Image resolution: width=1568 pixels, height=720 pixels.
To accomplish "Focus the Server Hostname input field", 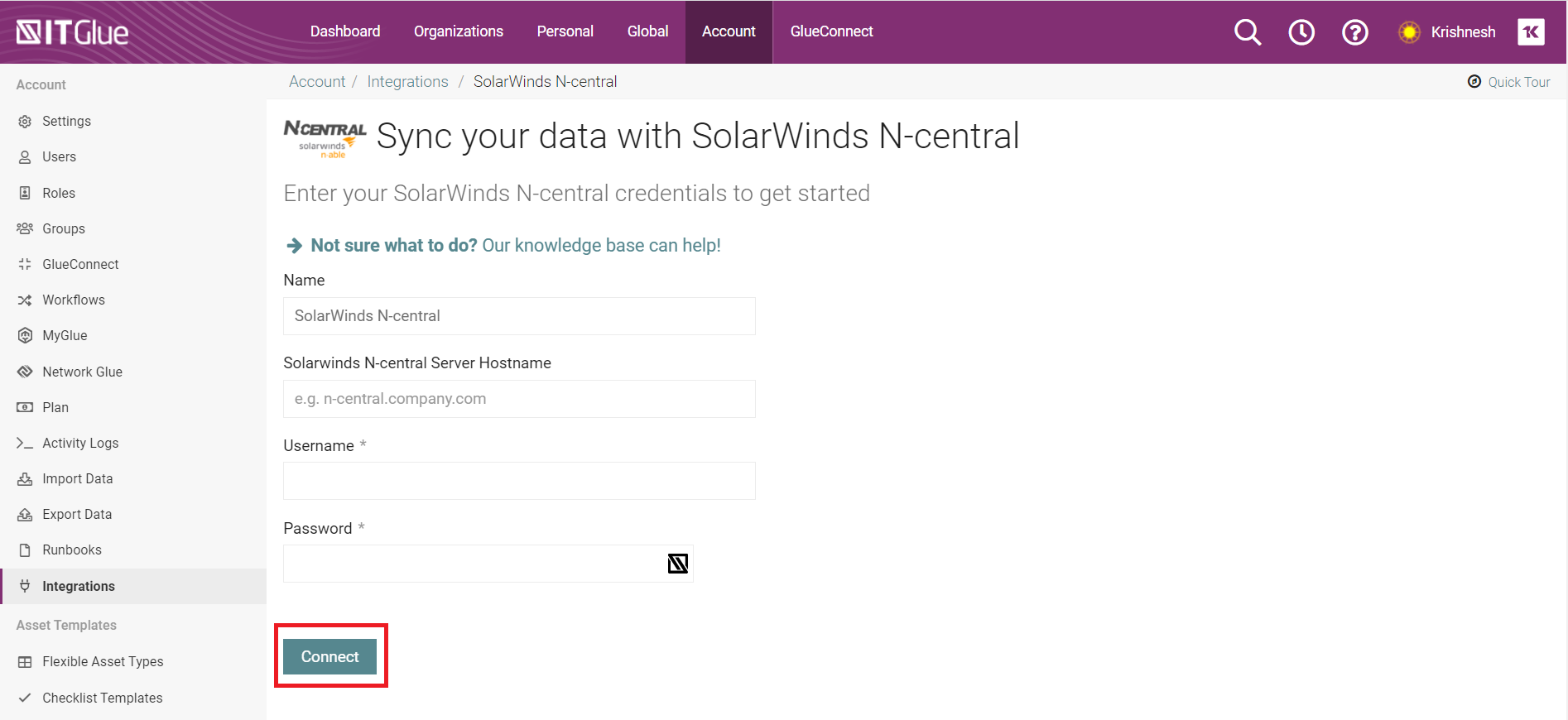I will pyautogui.click(x=519, y=399).
